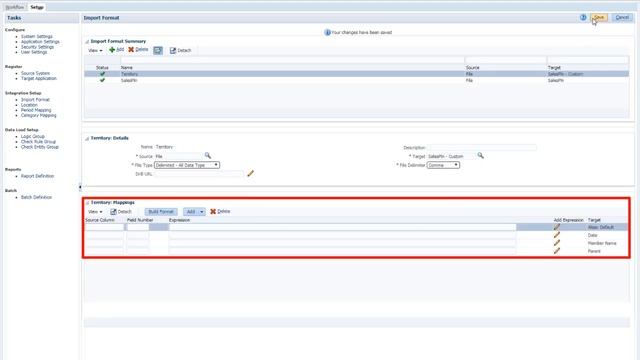The height and width of the screenshot is (360, 640).
Task: Open Batch Definition link
Action: [x=36, y=197]
